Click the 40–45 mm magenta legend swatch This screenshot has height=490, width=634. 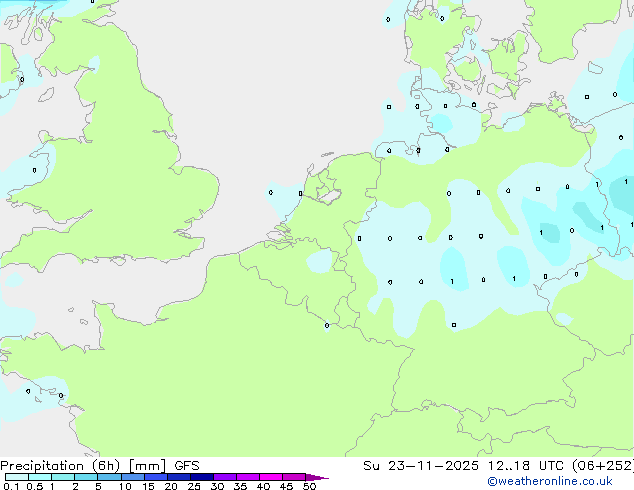[x=271, y=477]
